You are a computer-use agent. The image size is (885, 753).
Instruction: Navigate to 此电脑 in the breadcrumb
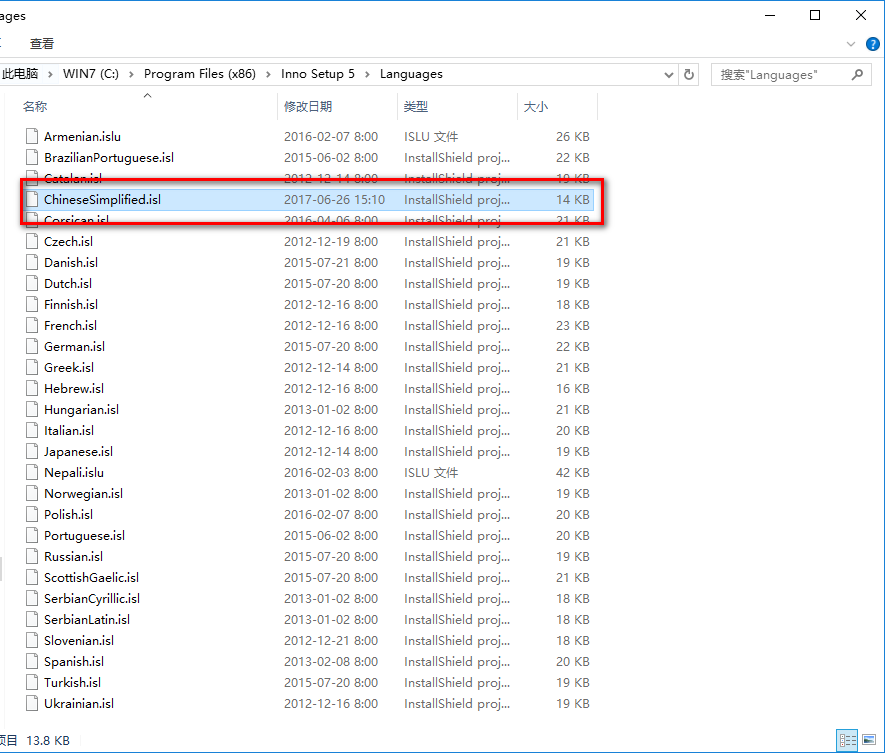click(x=20, y=74)
